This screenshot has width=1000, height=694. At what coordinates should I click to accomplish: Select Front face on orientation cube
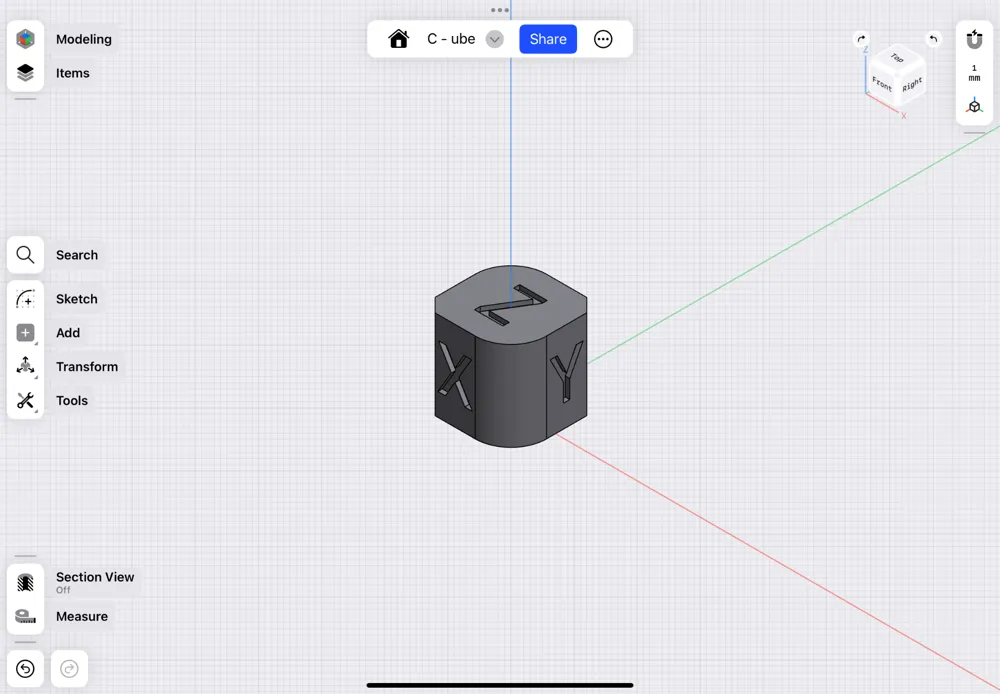click(882, 84)
